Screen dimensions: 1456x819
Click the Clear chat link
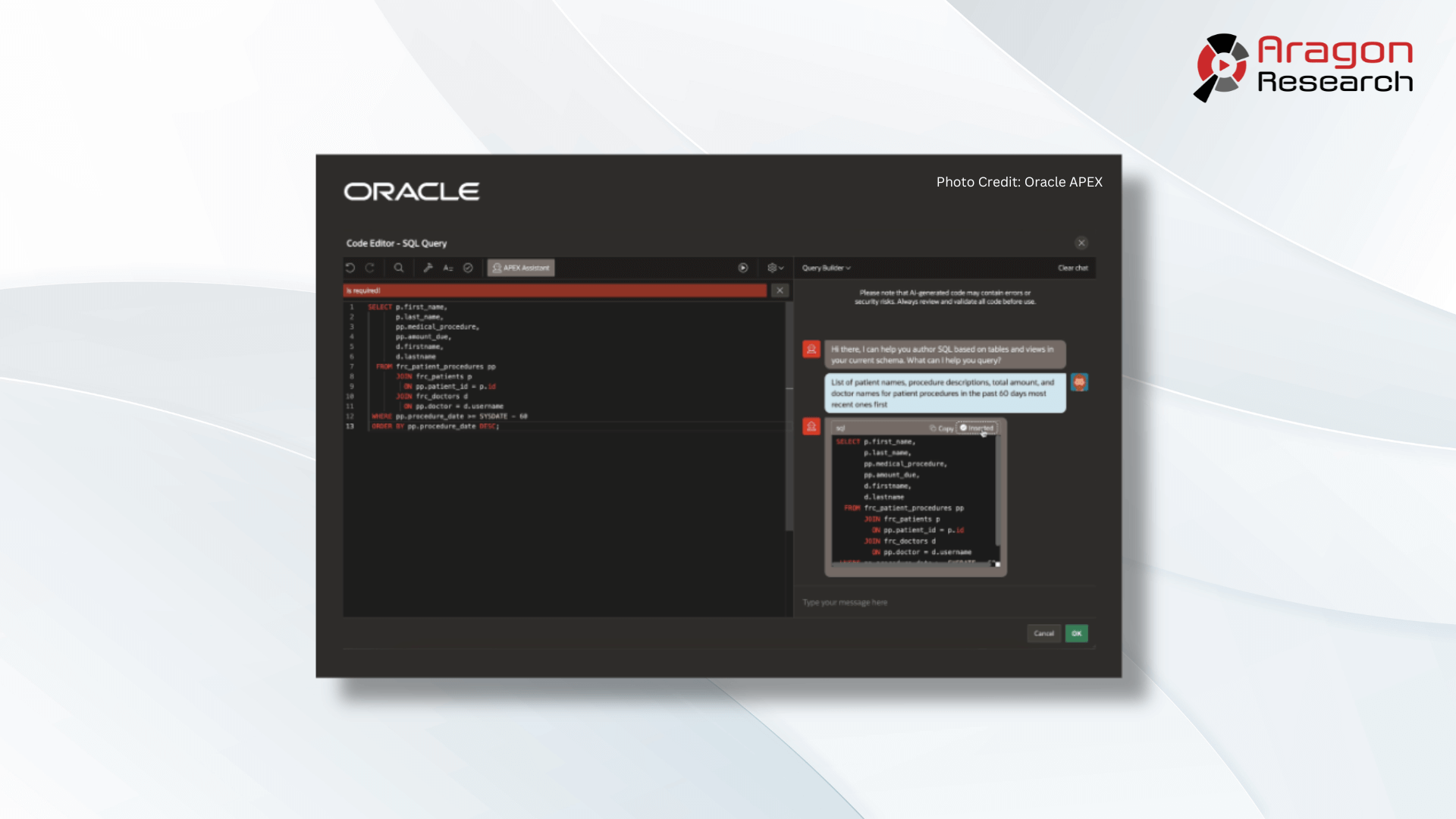coord(1073,268)
